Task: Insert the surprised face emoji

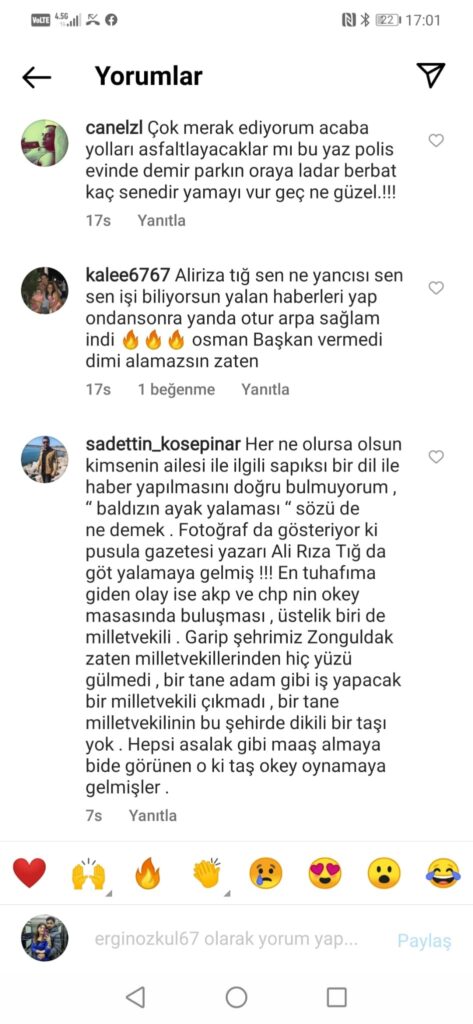Action: (x=383, y=873)
